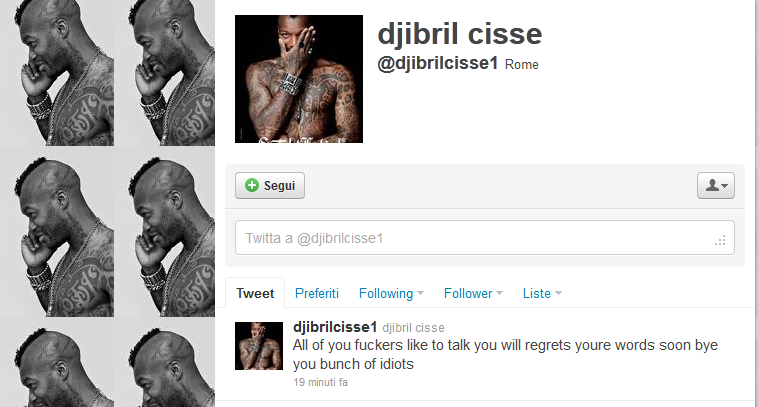Click the tweet text about idiots
Viewport: 758px width, 407px height.
505,354
